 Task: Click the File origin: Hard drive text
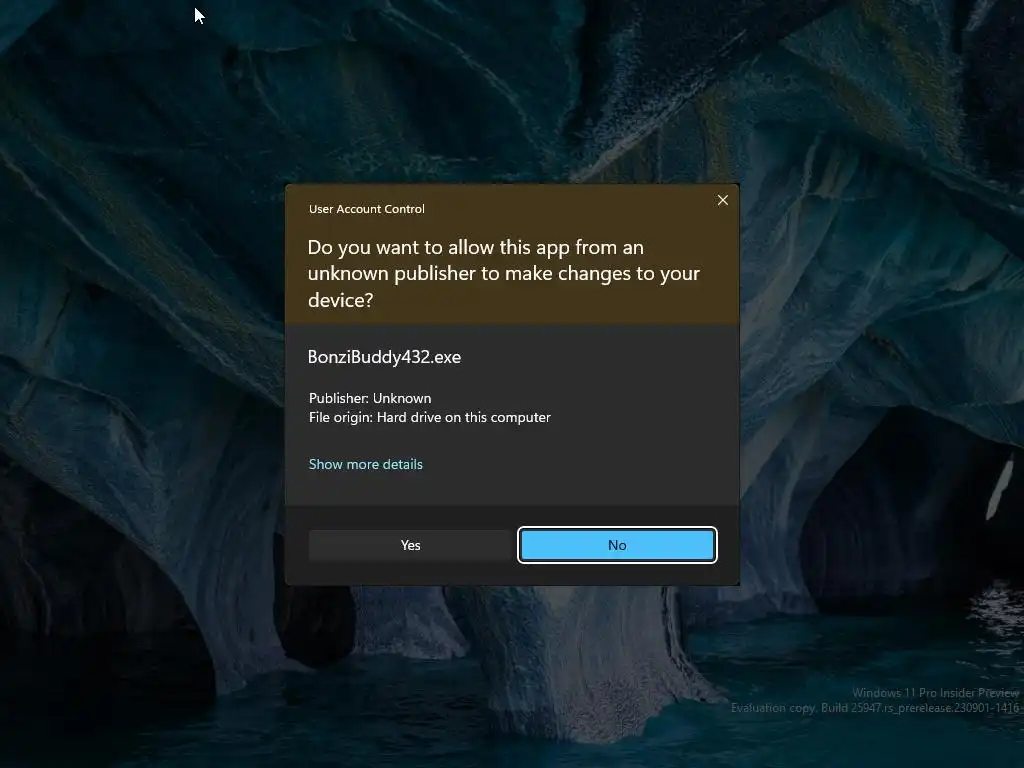coord(430,417)
